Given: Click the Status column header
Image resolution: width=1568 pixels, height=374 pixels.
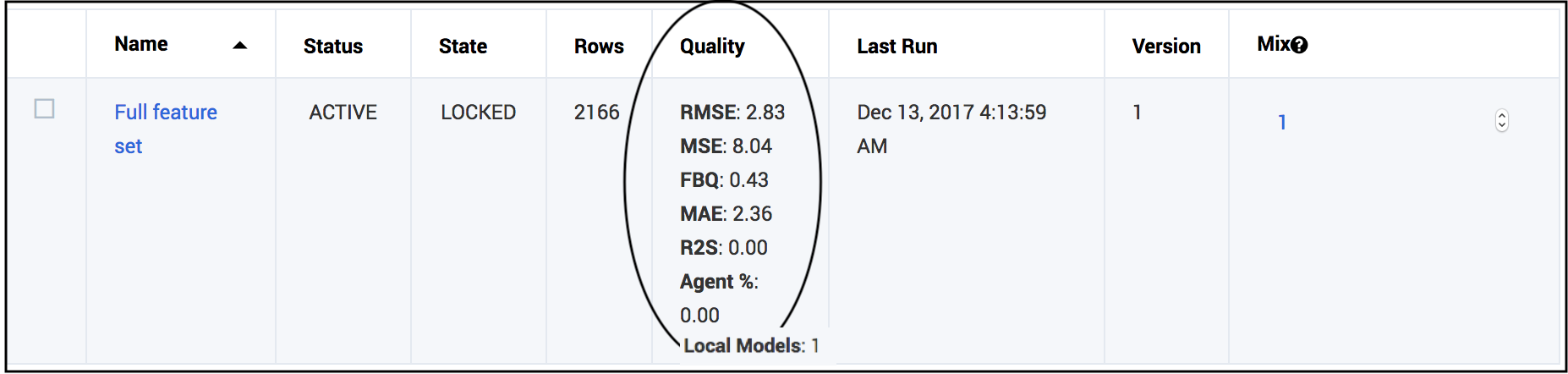Looking at the screenshot, I should [333, 47].
